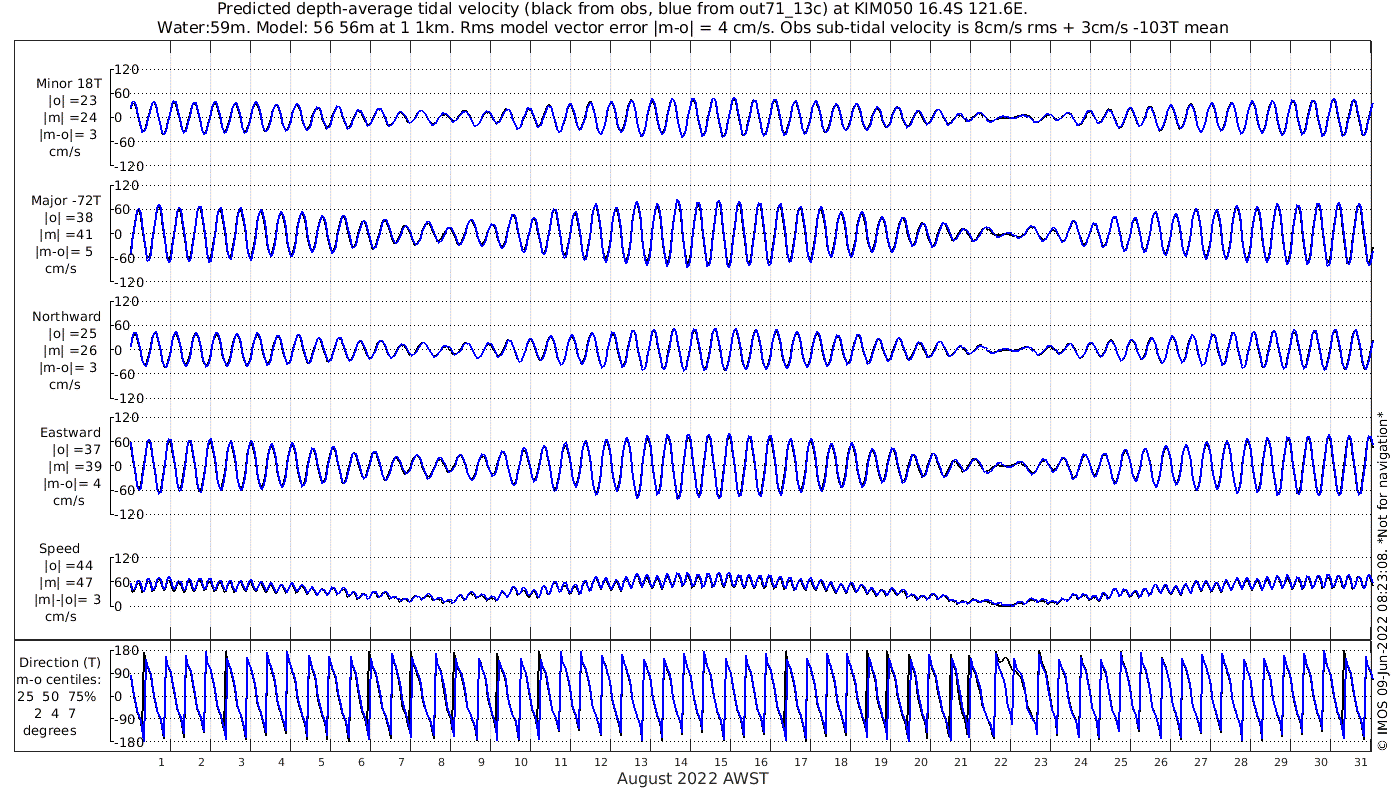
Task: Click the '|m-o|= 5' value under Major
Action: pos(66,252)
